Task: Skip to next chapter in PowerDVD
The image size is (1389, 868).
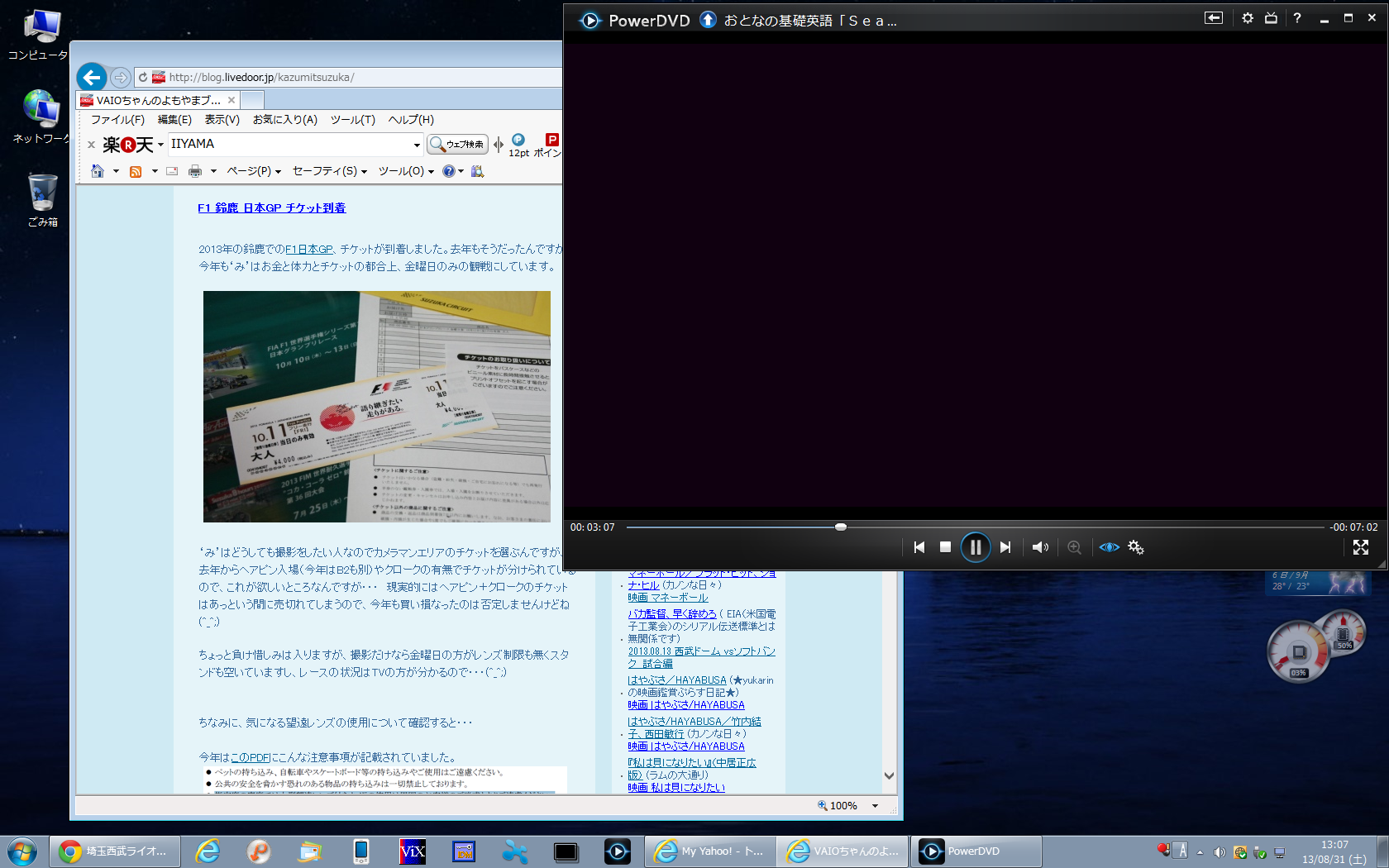Action: [x=1005, y=547]
